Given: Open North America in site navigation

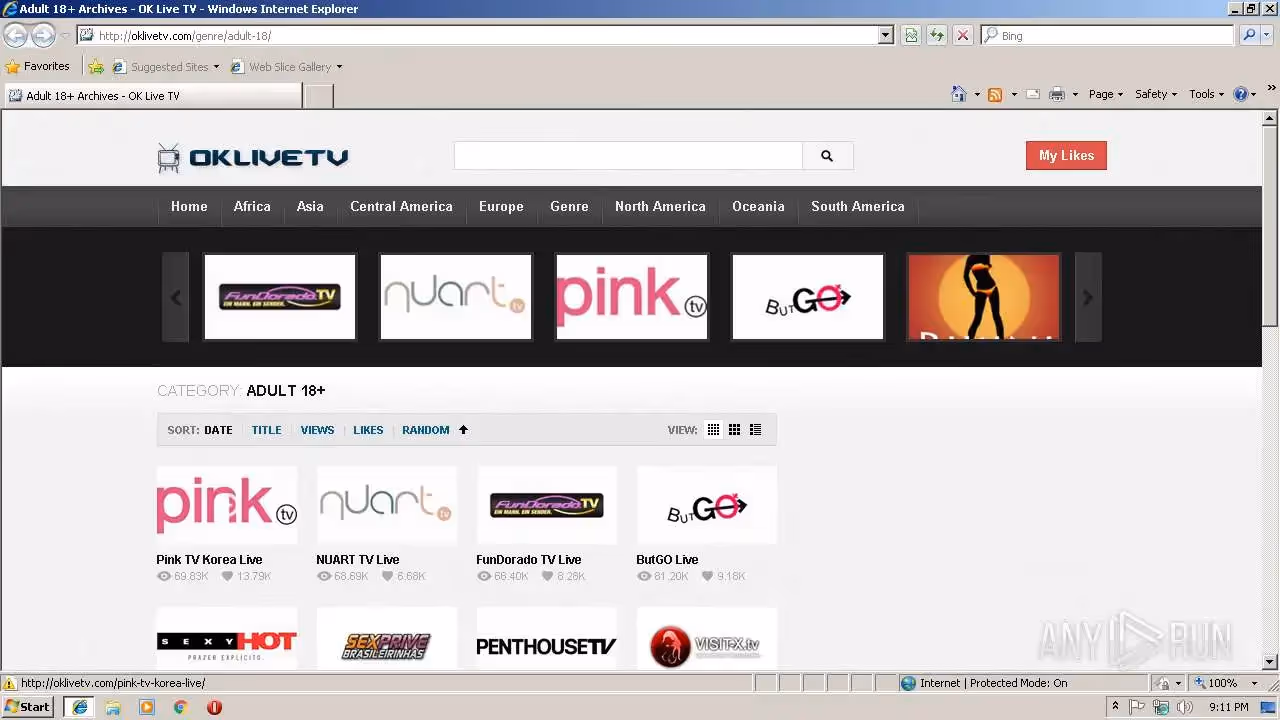Looking at the screenshot, I should coord(660,206).
